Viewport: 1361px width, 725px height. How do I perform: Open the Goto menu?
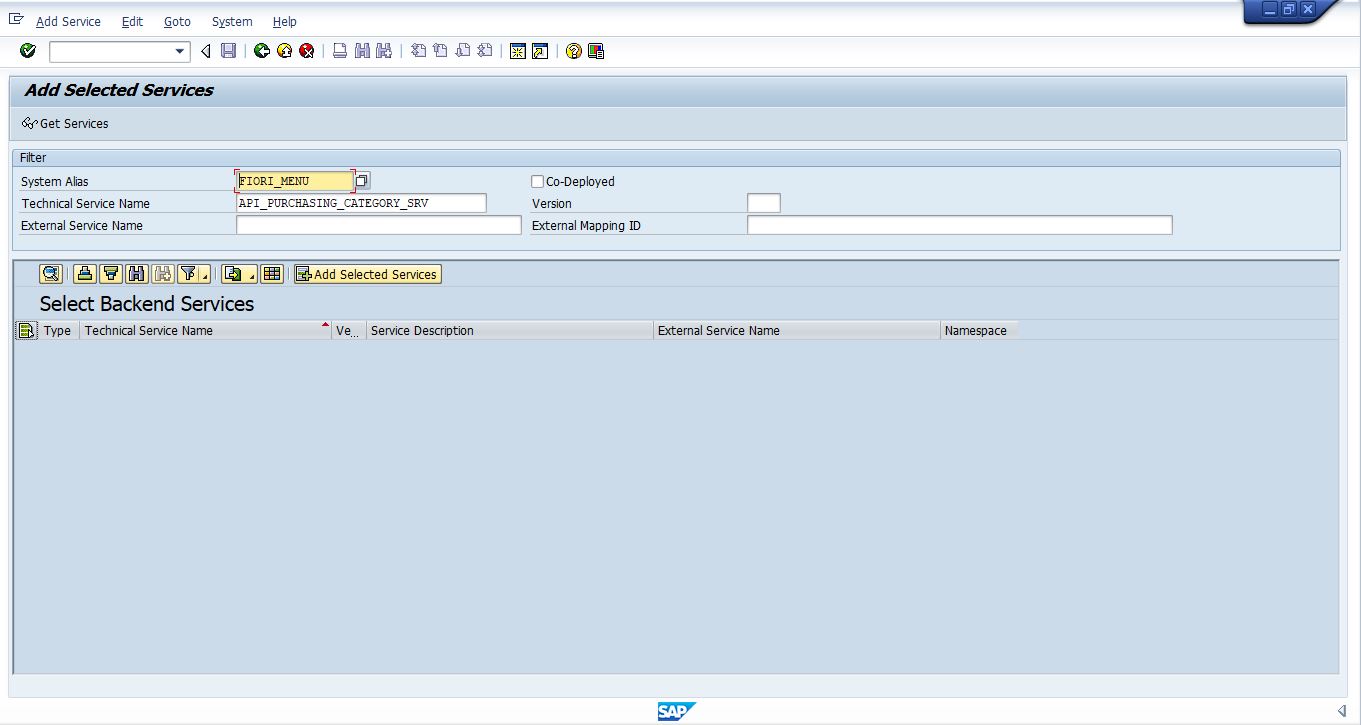pos(177,21)
